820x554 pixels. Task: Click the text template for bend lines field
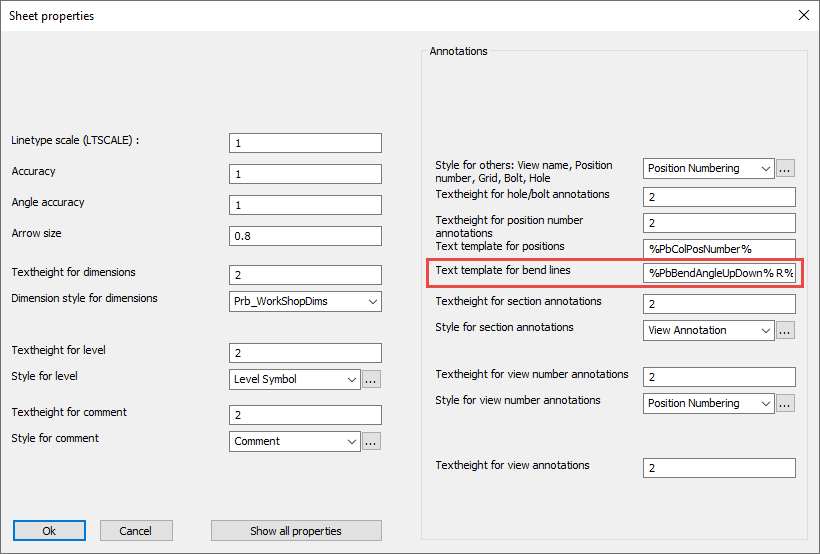point(719,273)
